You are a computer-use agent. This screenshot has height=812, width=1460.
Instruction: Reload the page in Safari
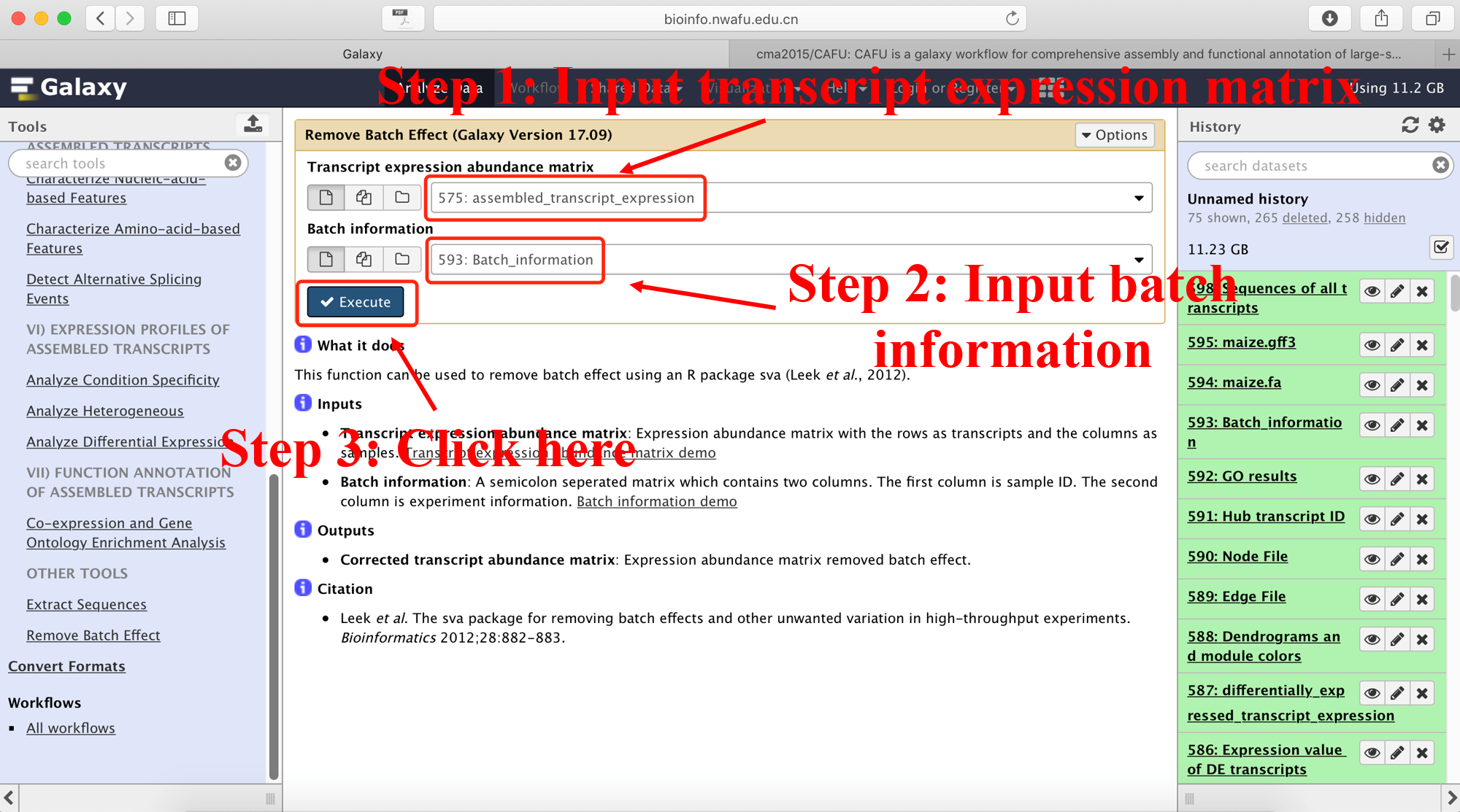pyautogui.click(x=1012, y=18)
